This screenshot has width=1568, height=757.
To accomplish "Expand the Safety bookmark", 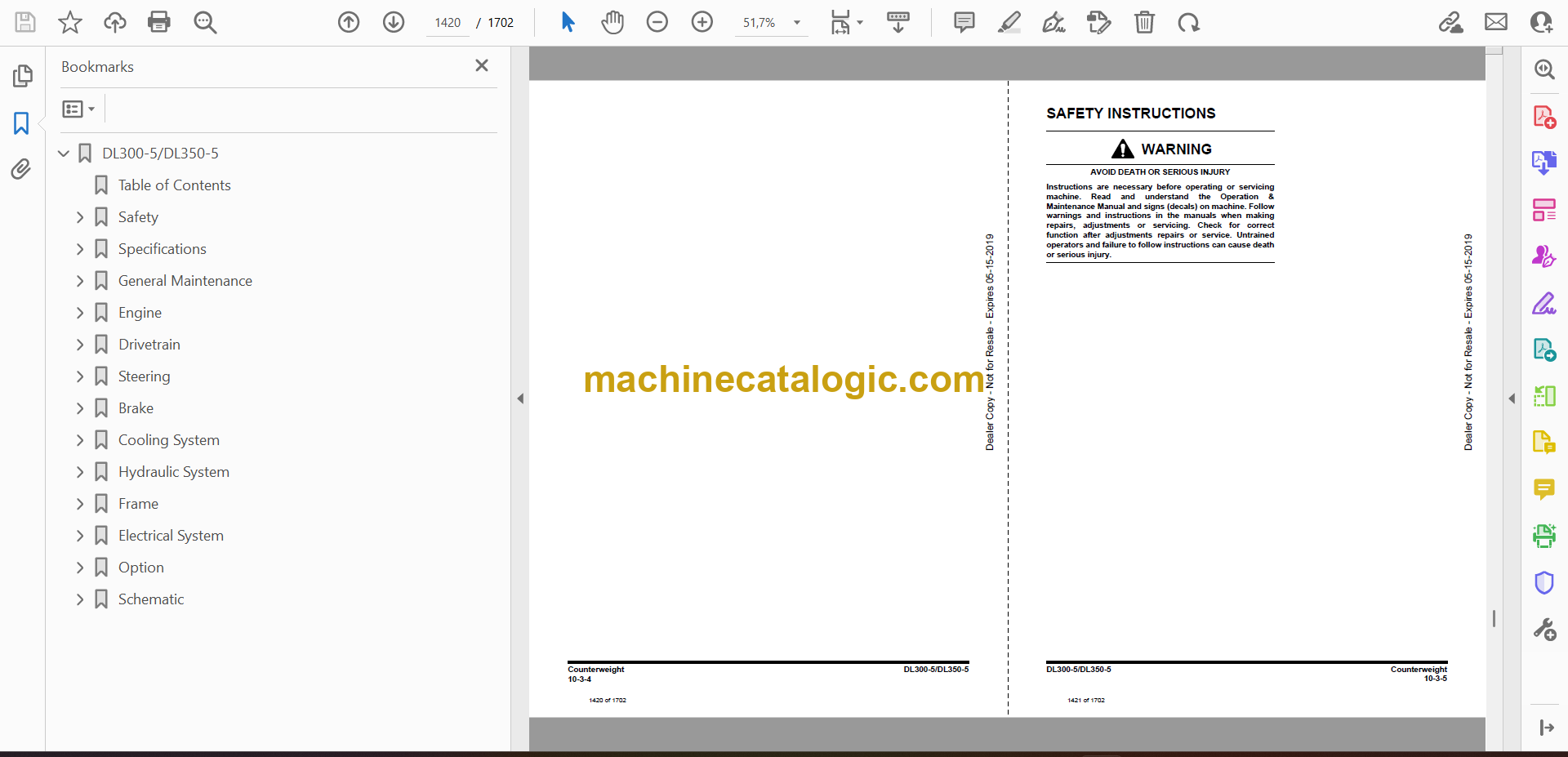I will [80, 217].
